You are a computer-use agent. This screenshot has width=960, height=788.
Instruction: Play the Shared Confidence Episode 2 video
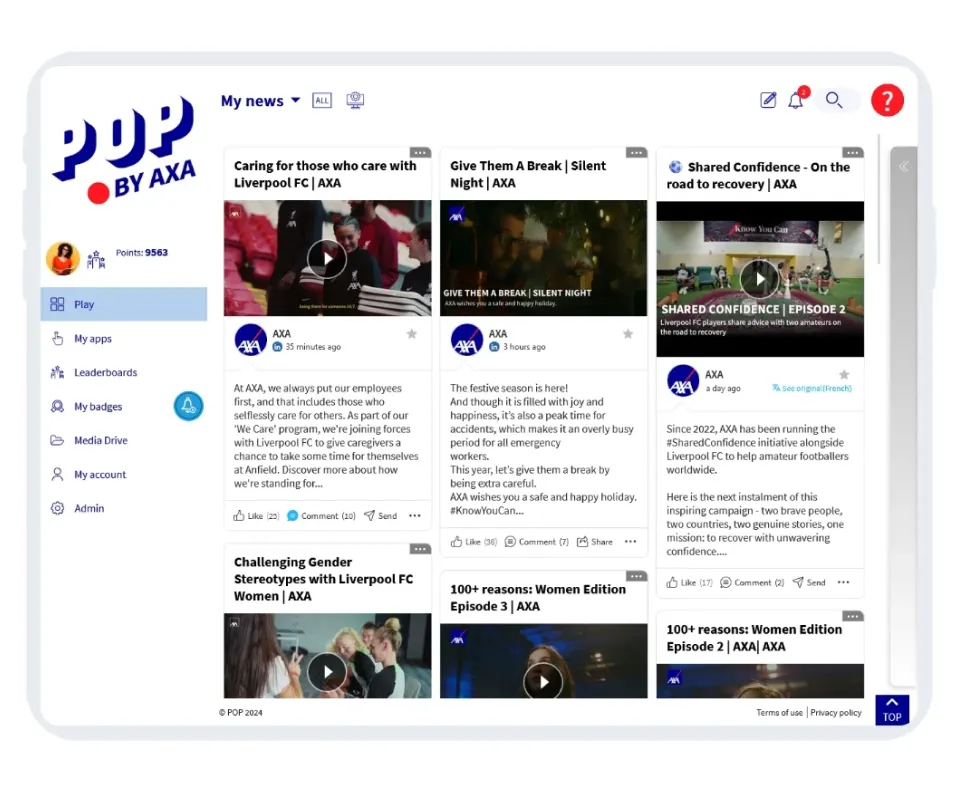760,279
